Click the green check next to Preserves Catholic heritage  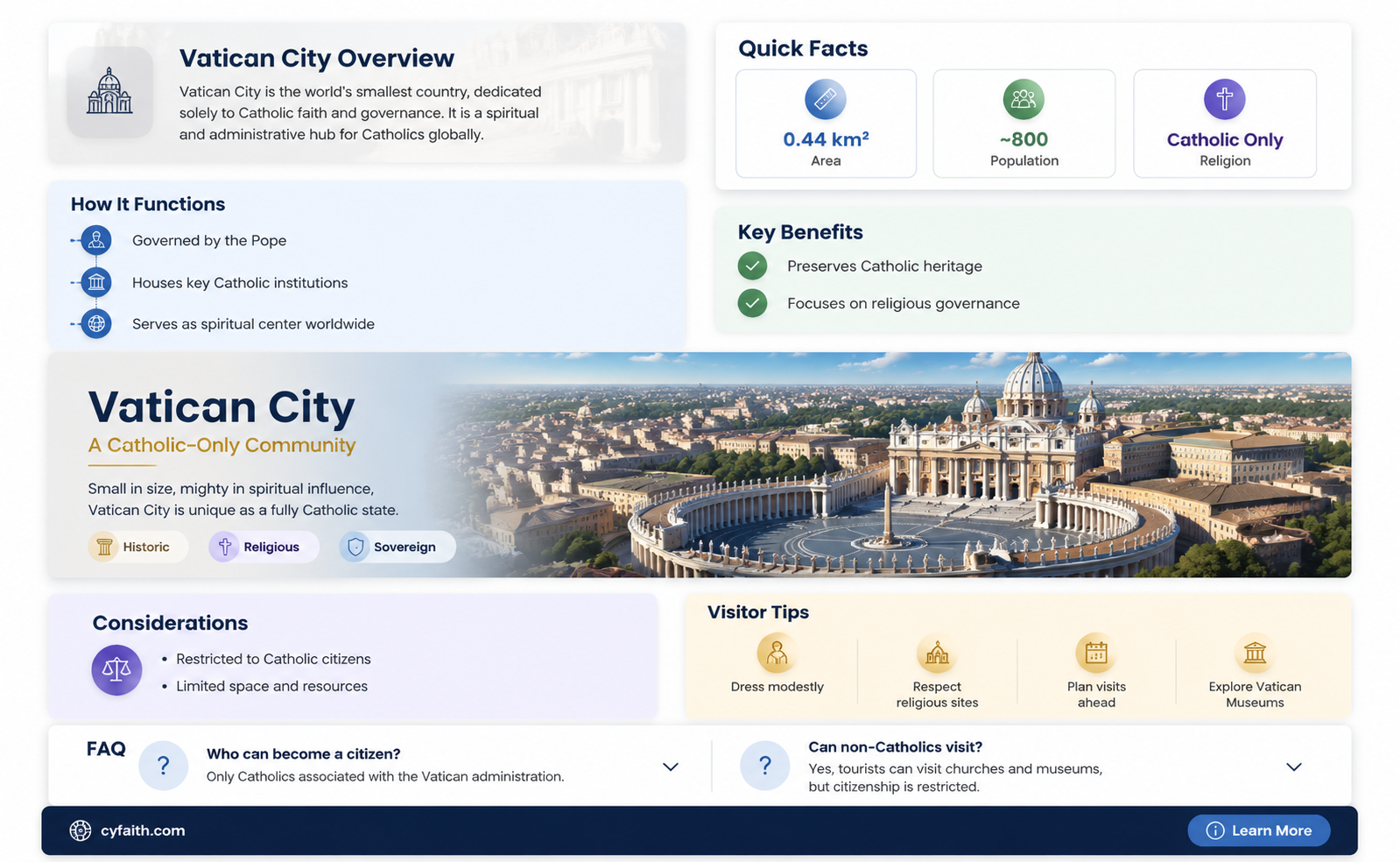pos(752,265)
